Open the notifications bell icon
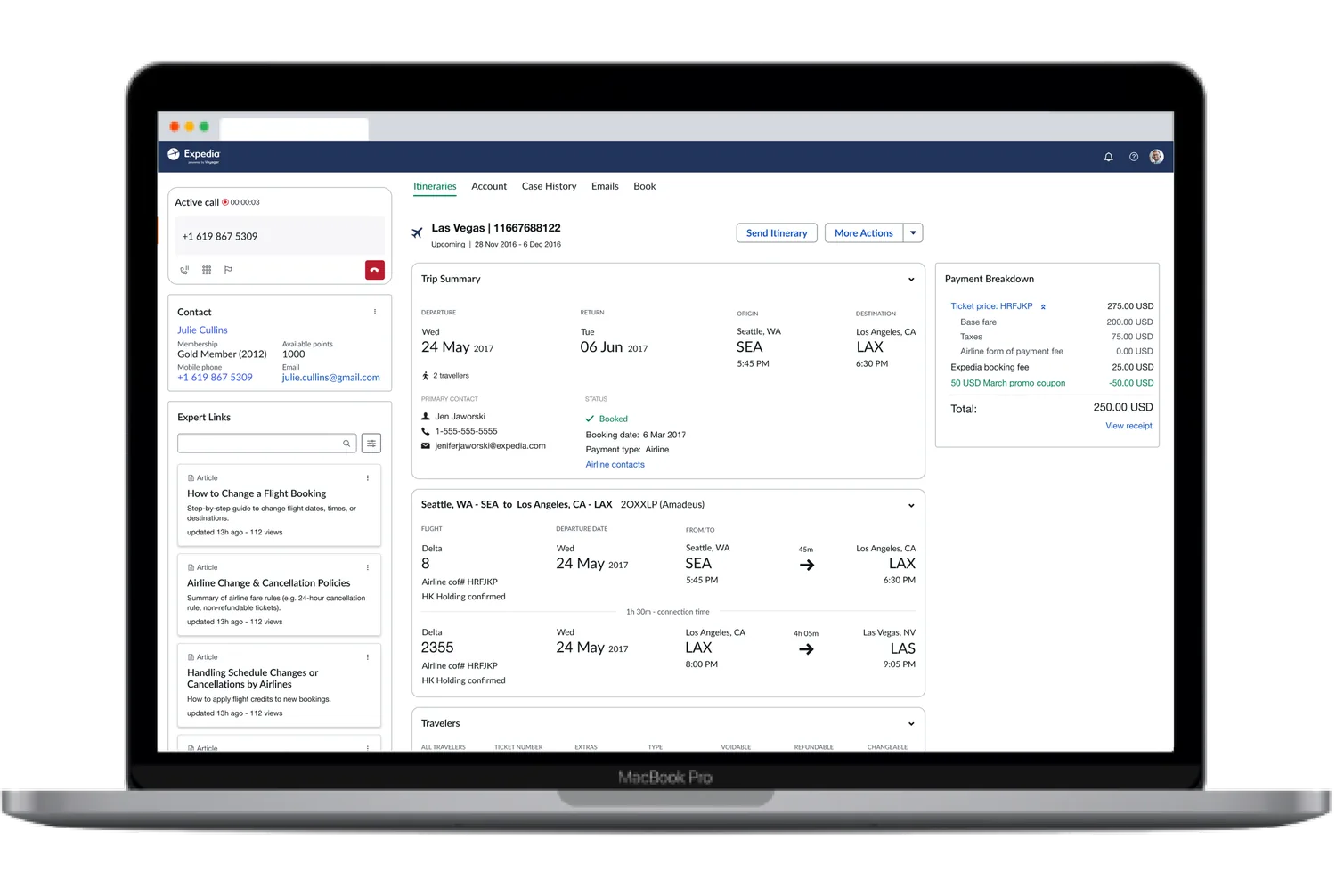Image resolution: width=1336 pixels, height=896 pixels. click(x=1108, y=157)
